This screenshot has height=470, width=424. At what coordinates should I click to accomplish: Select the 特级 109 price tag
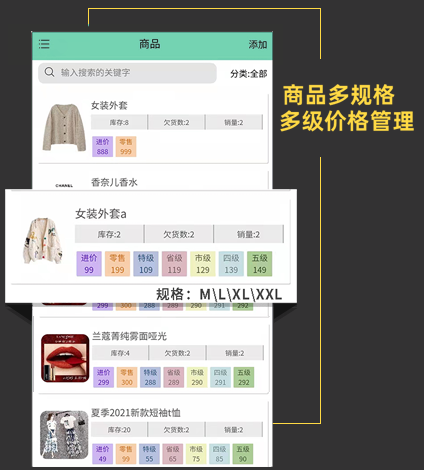tap(146, 264)
